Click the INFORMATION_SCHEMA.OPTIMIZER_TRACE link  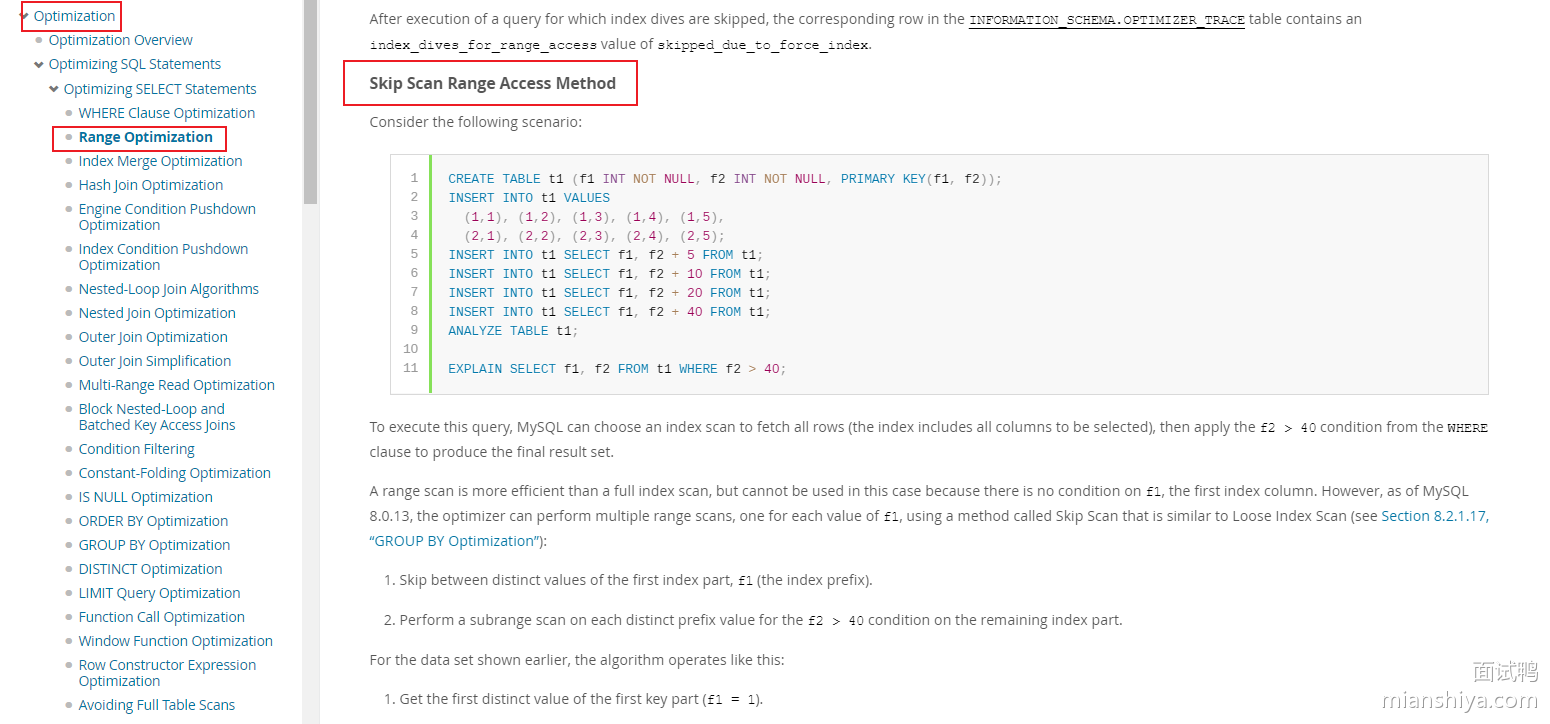[1106, 19]
